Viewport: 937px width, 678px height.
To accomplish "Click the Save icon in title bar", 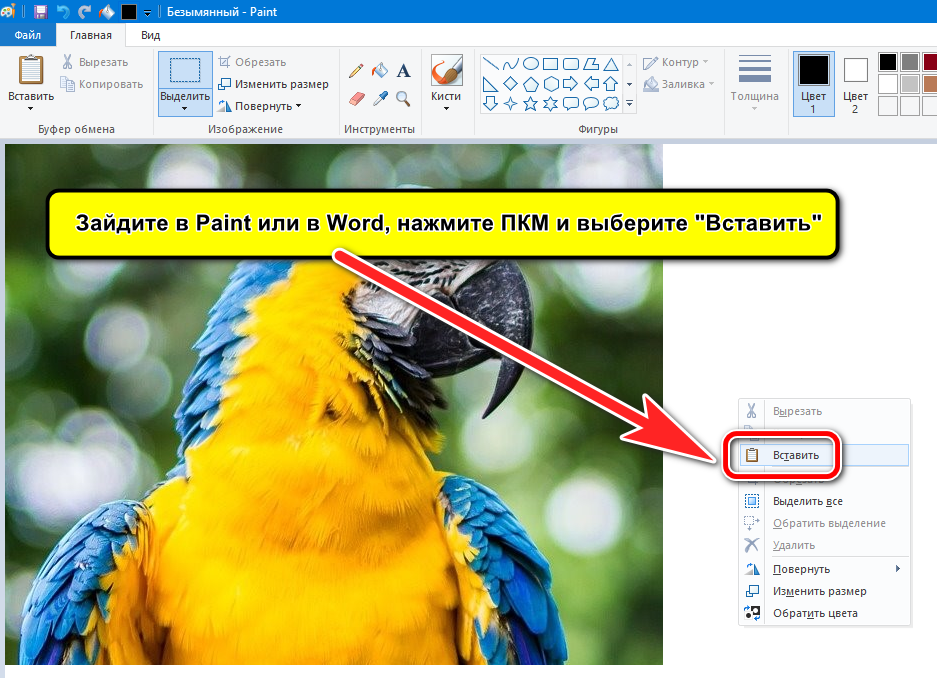I will coord(40,12).
